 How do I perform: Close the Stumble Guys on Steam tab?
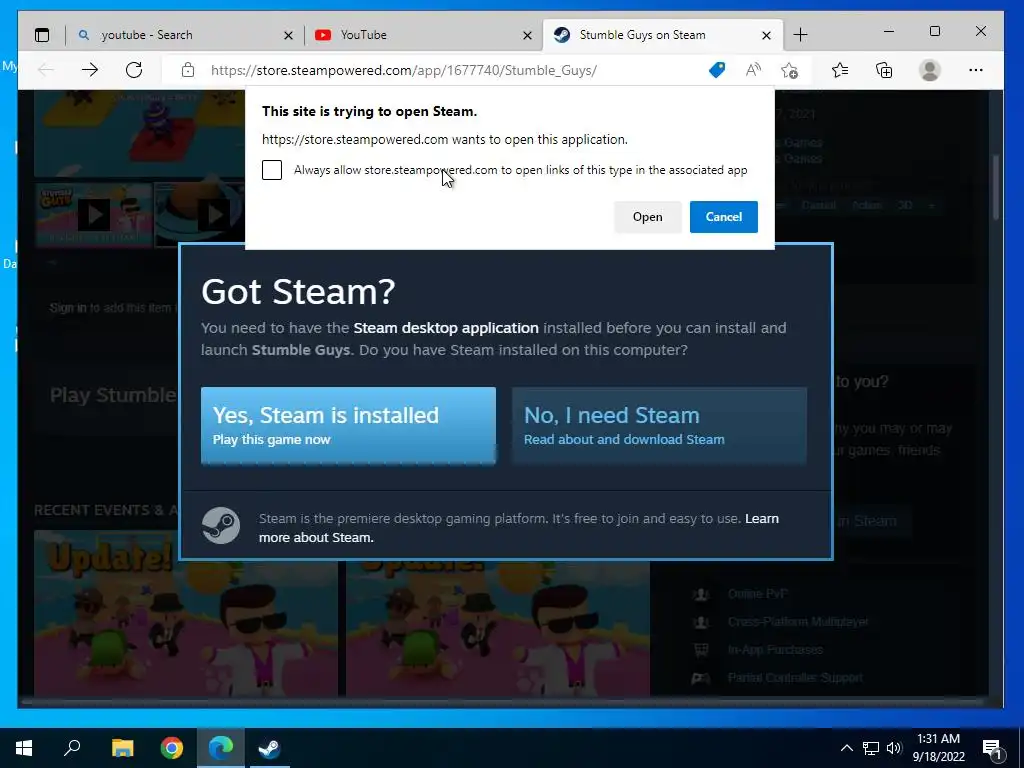pyautogui.click(x=766, y=35)
